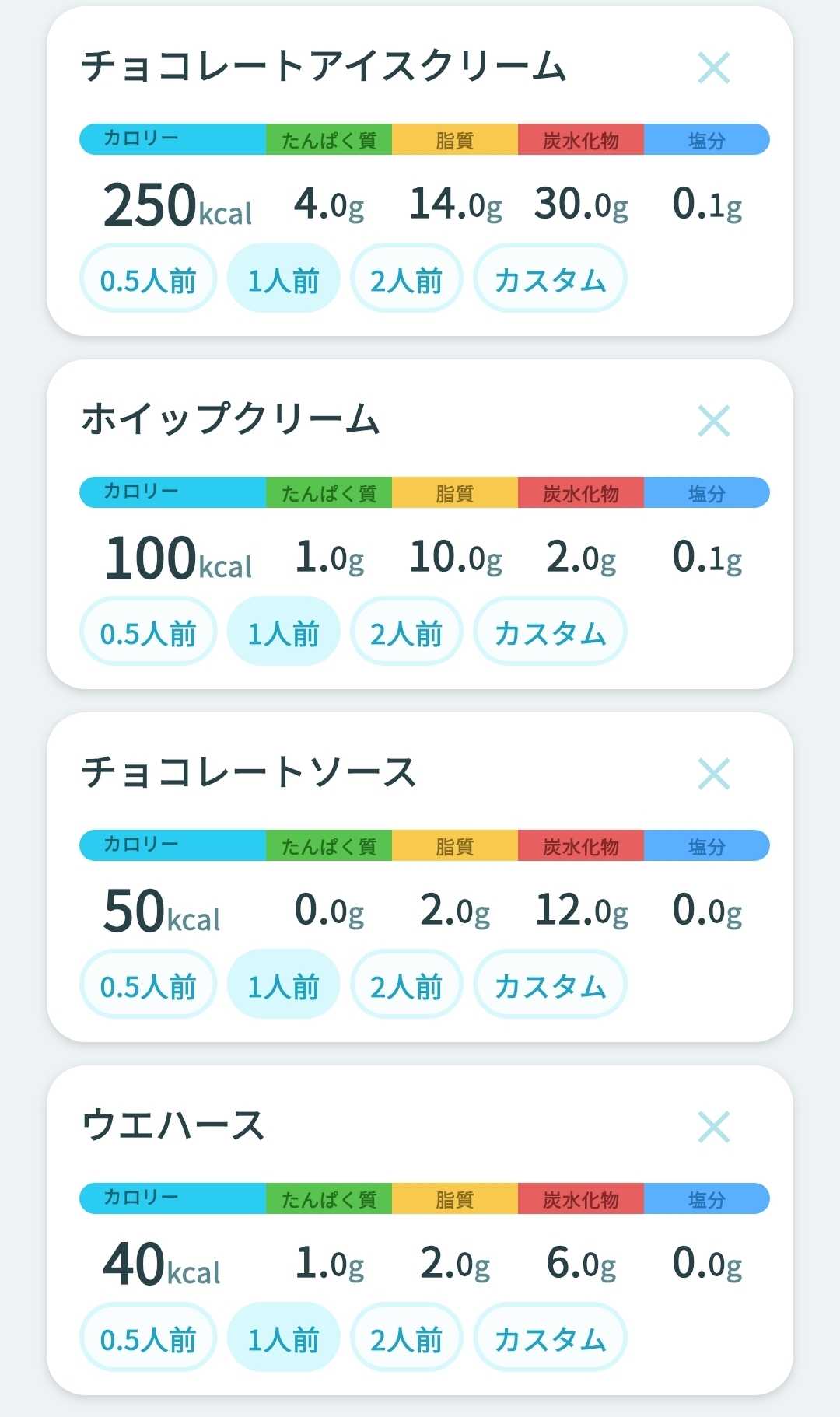The image size is (840, 1417).
Task: Select 2人前 for ホイップクリーム
Action: coord(406,632)
